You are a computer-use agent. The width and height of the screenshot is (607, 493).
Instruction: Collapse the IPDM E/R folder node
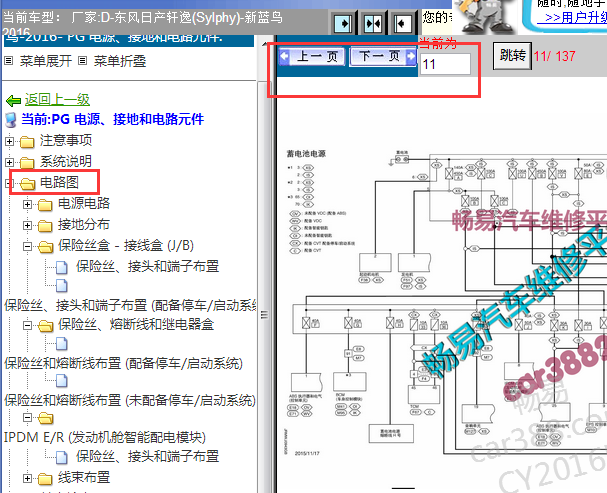(x=27, y=417)
